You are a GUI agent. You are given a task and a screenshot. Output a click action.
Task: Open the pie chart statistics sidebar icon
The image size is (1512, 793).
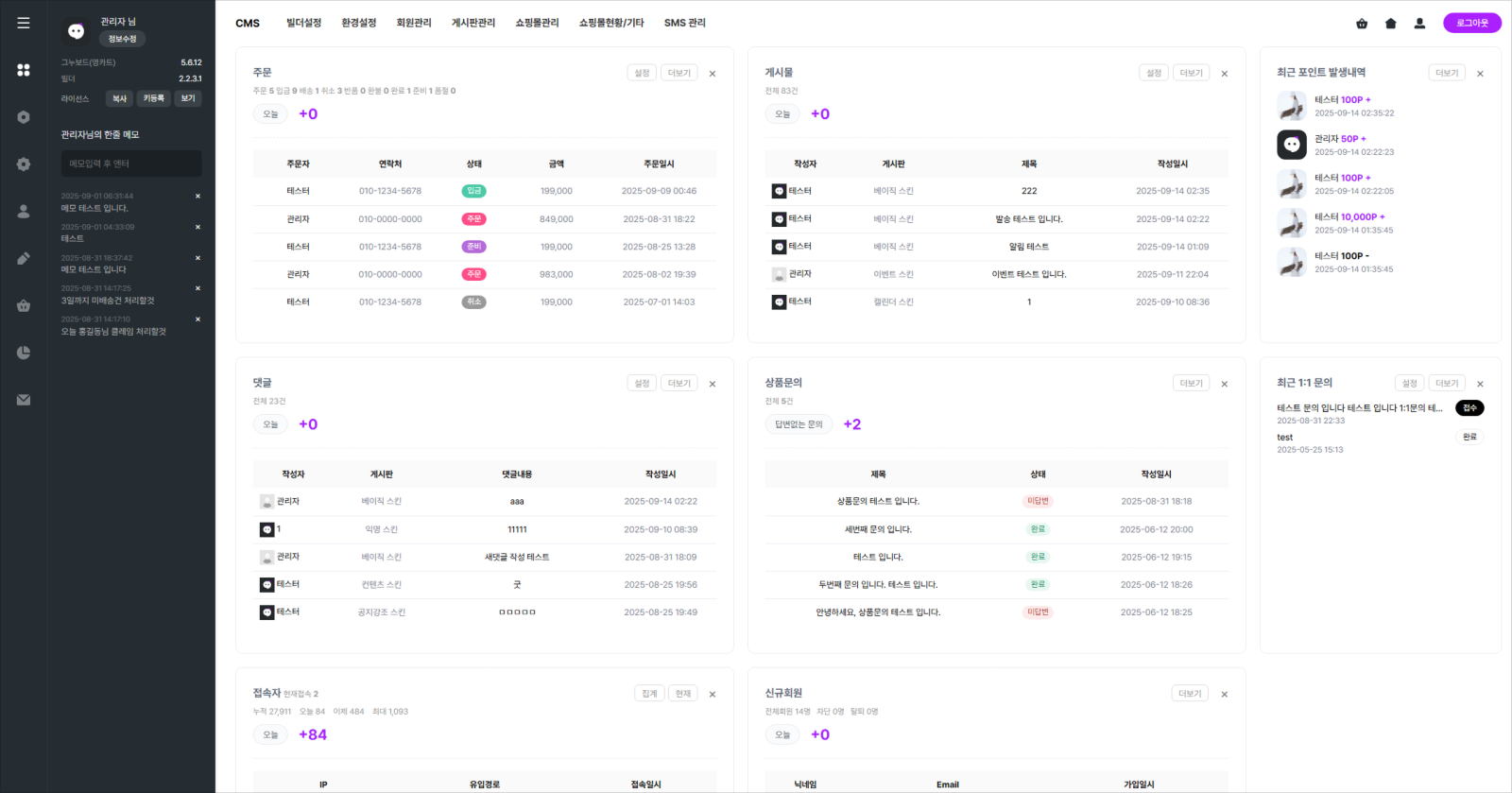[24, 353]
